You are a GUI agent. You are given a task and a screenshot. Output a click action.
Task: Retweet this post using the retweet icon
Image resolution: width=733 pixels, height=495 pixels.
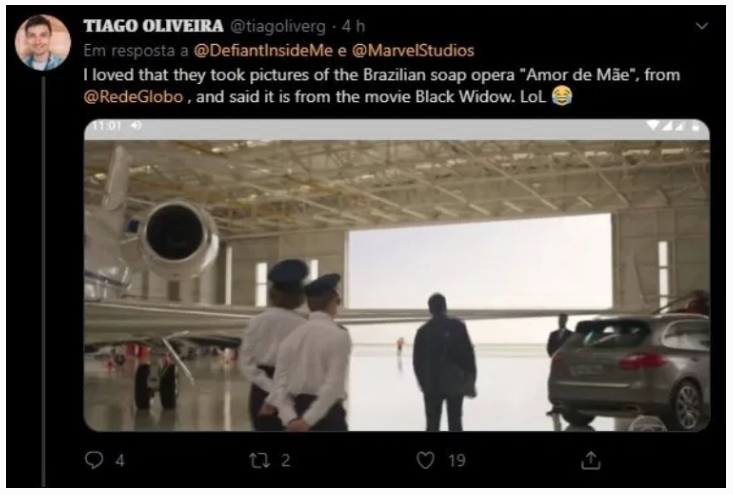point(259,460)
